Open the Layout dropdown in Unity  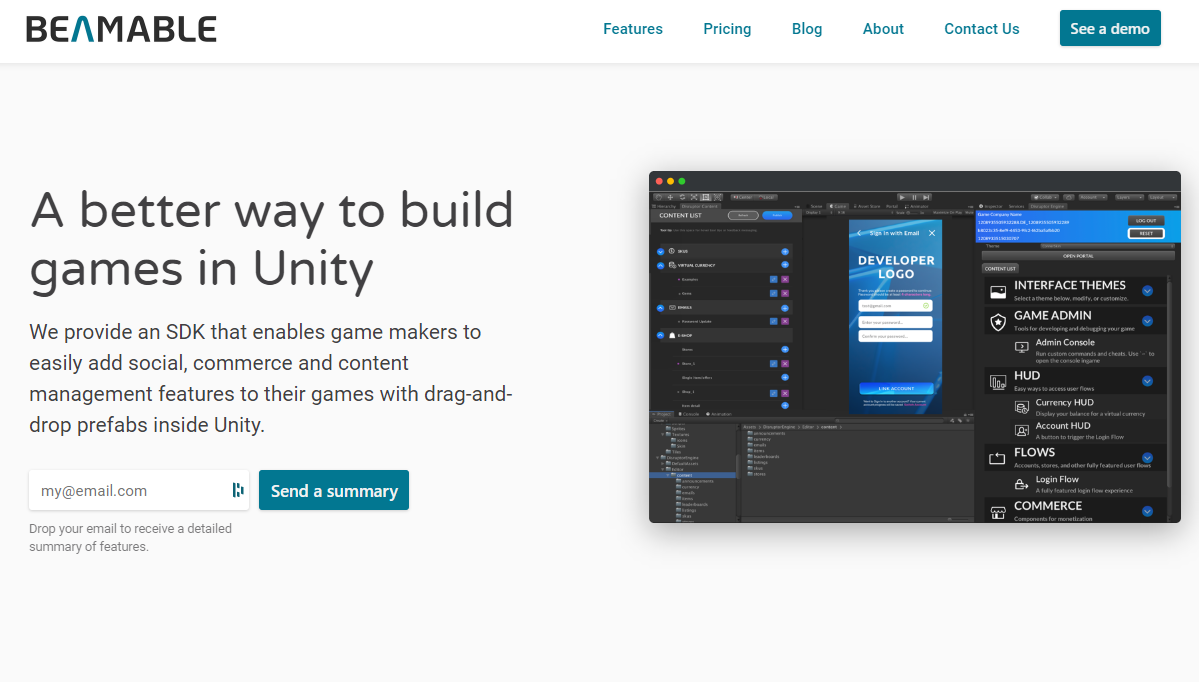pos(1162,197)
